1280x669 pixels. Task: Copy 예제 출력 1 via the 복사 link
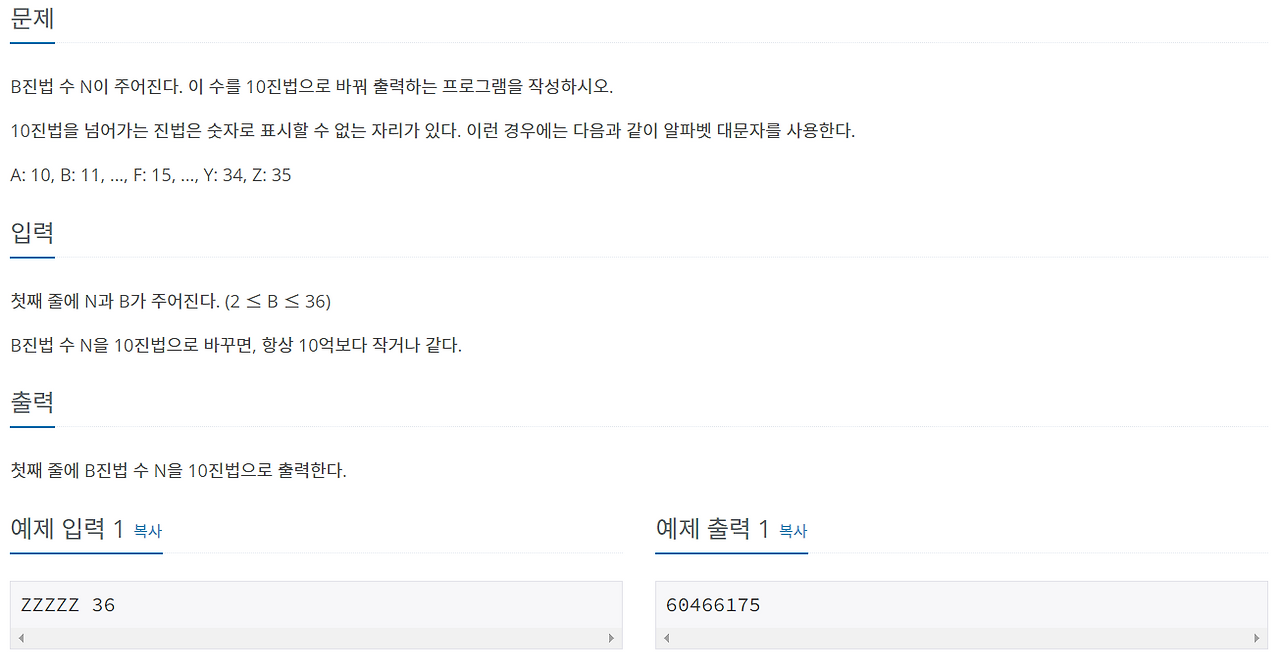coord(792,532)
